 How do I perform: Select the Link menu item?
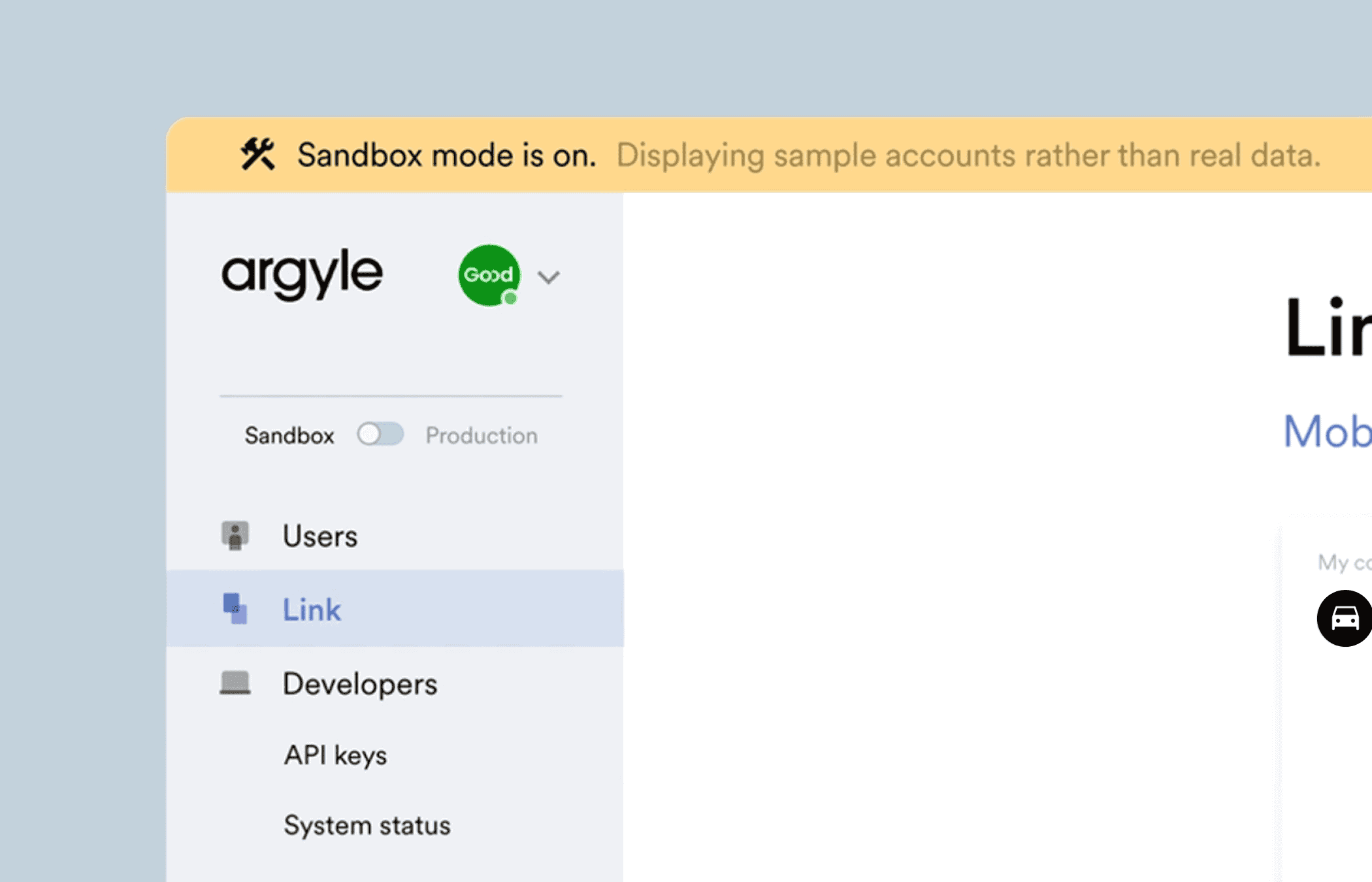[x=395, y=609]
